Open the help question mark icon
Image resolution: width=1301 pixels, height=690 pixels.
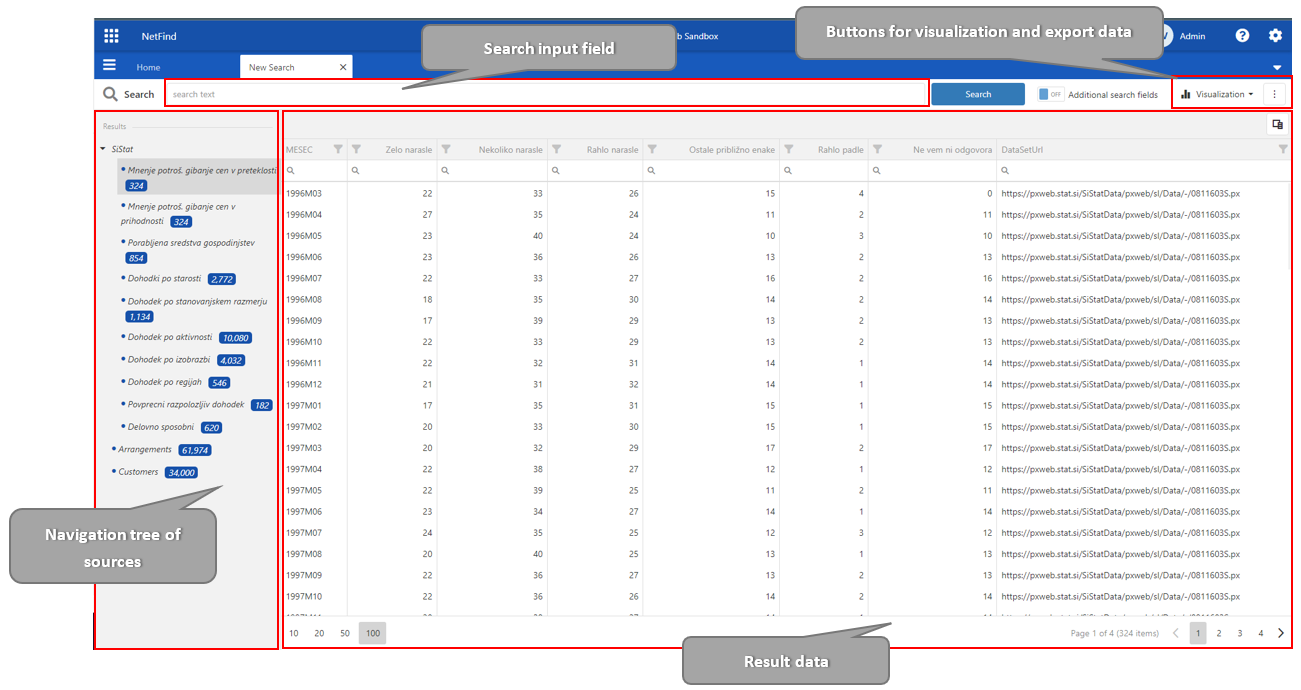1242,36
